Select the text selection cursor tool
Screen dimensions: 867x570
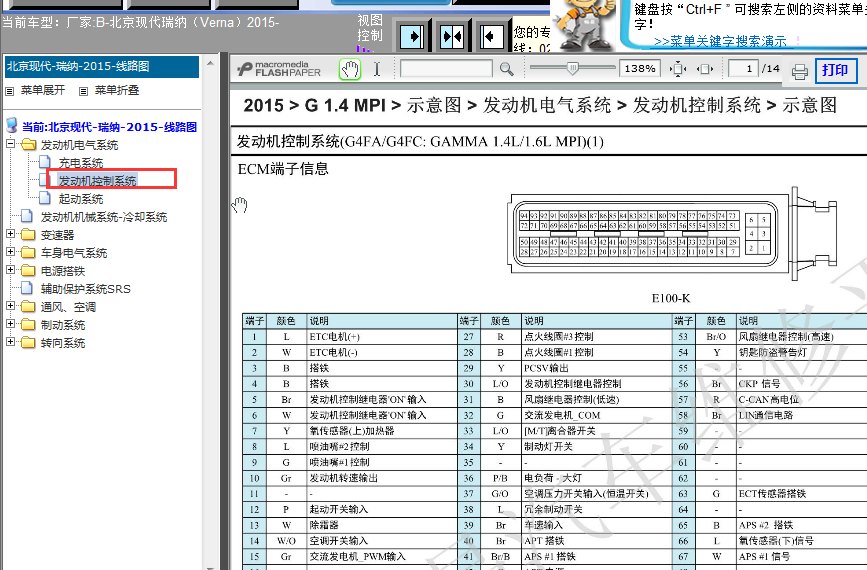(x=377, y=69)
